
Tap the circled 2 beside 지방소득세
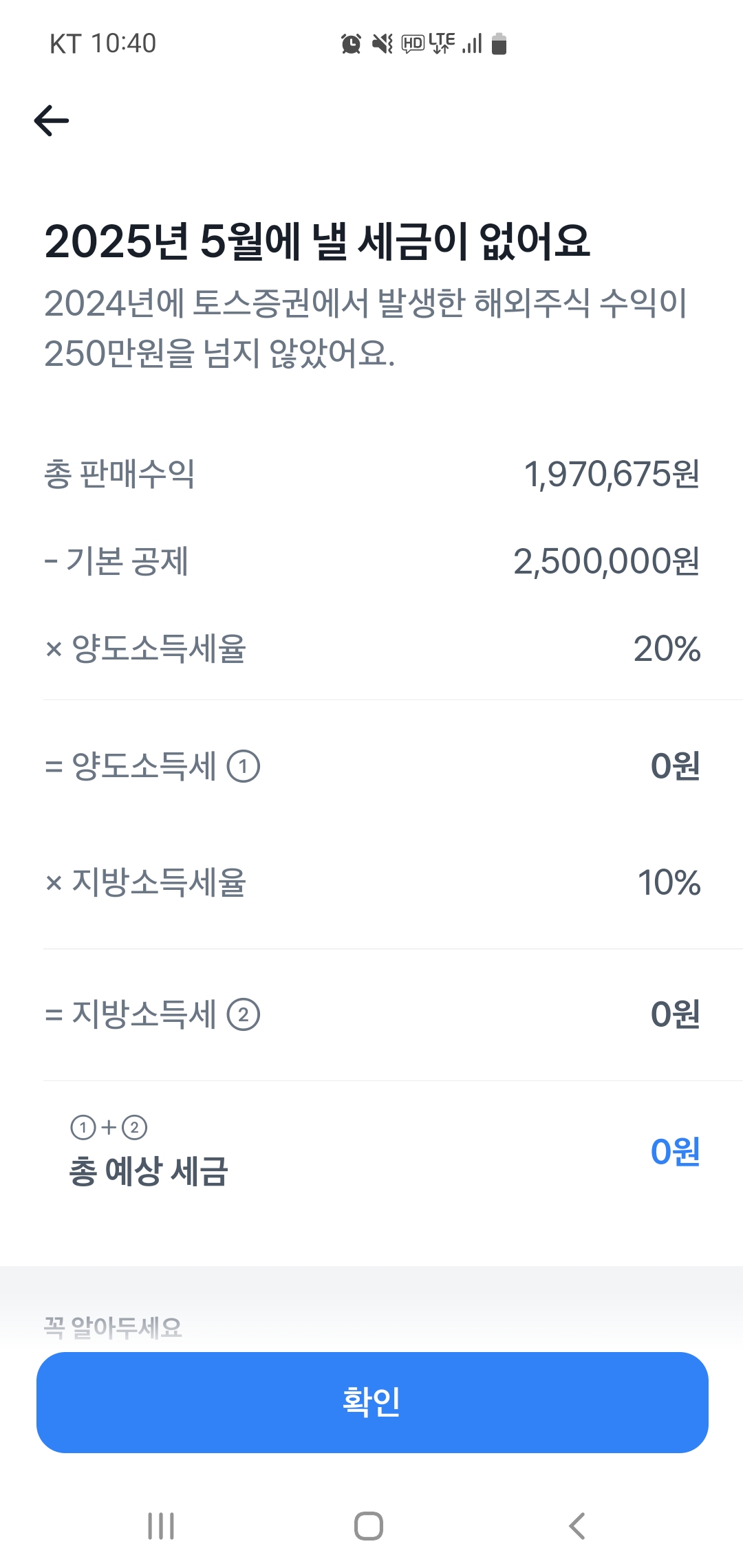point(243,1014)
